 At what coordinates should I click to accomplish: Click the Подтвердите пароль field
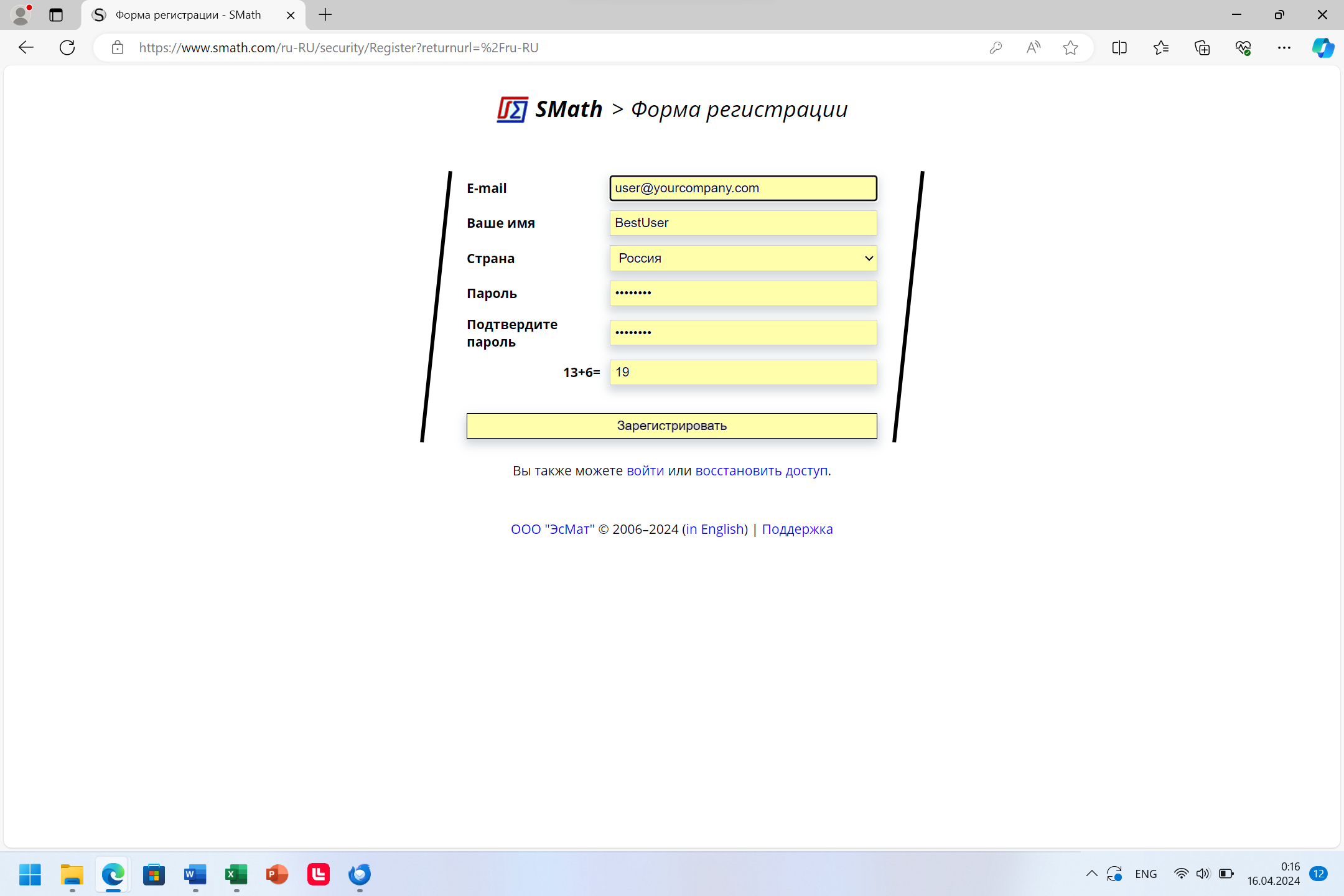click(744, 332)
